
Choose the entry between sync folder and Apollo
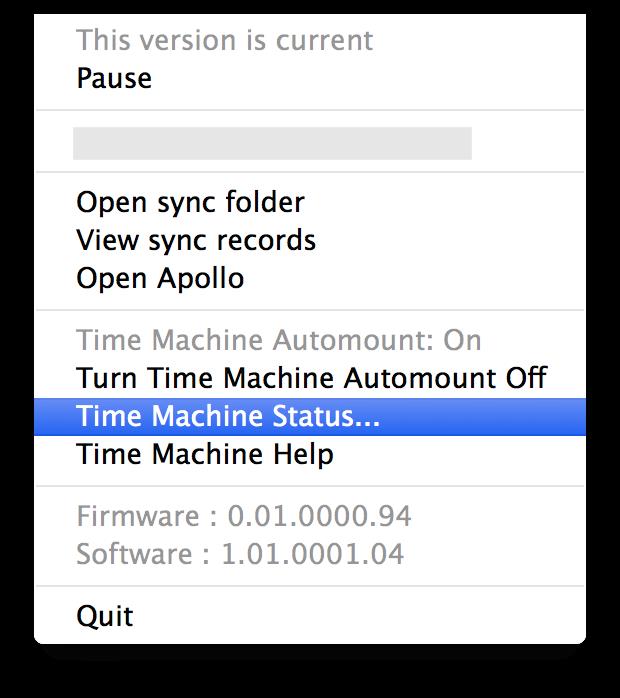[x=310, y=240]
